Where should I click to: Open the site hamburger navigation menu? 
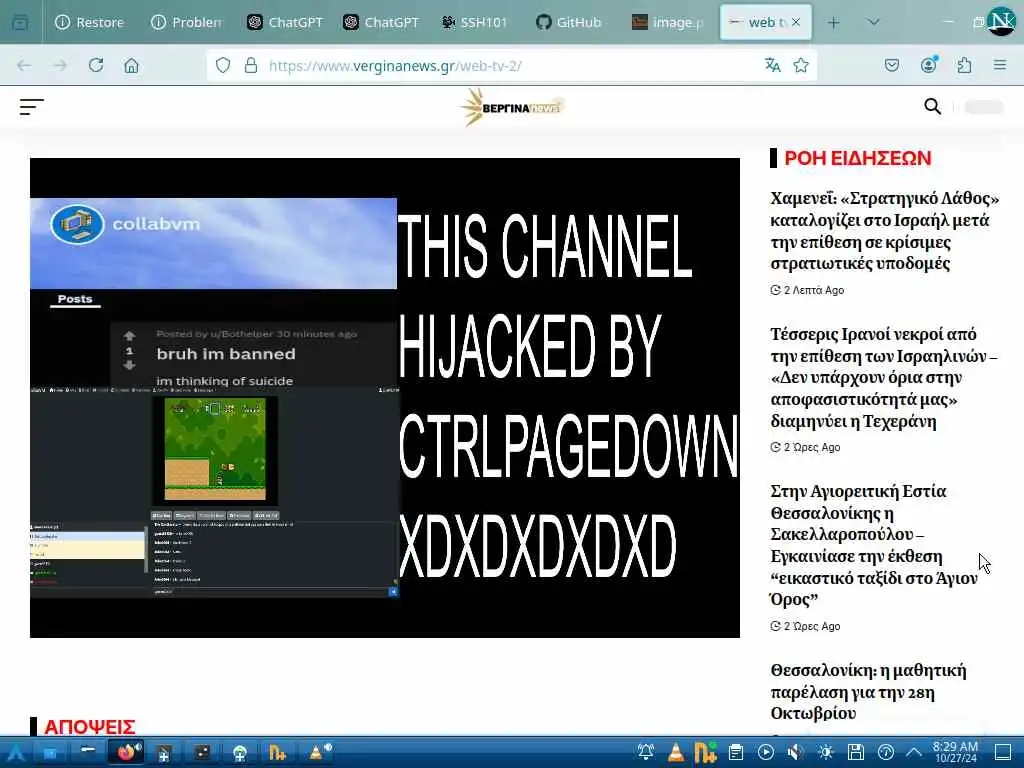[x=31, y=106]
